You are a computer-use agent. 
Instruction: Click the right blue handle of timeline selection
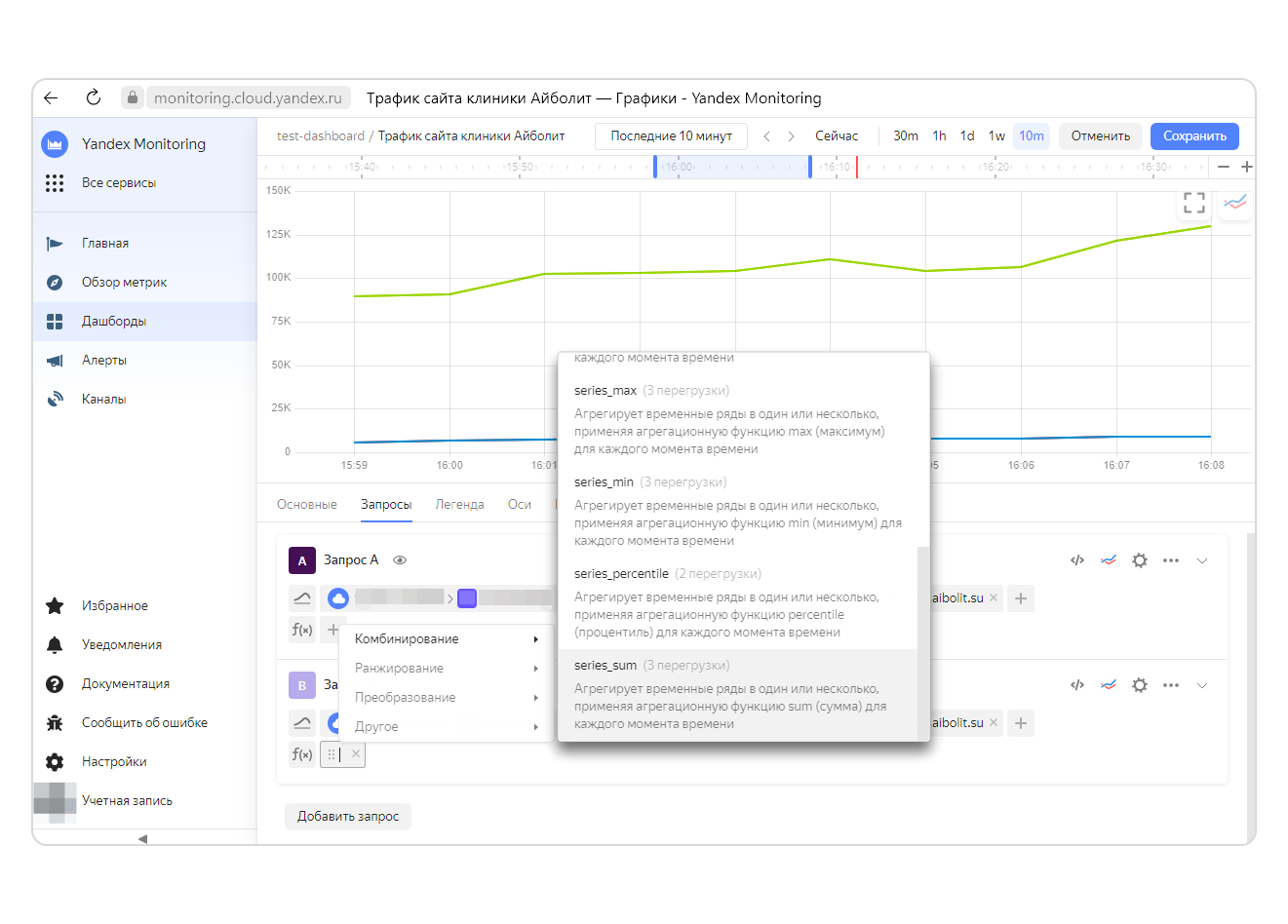pos(810,167)
